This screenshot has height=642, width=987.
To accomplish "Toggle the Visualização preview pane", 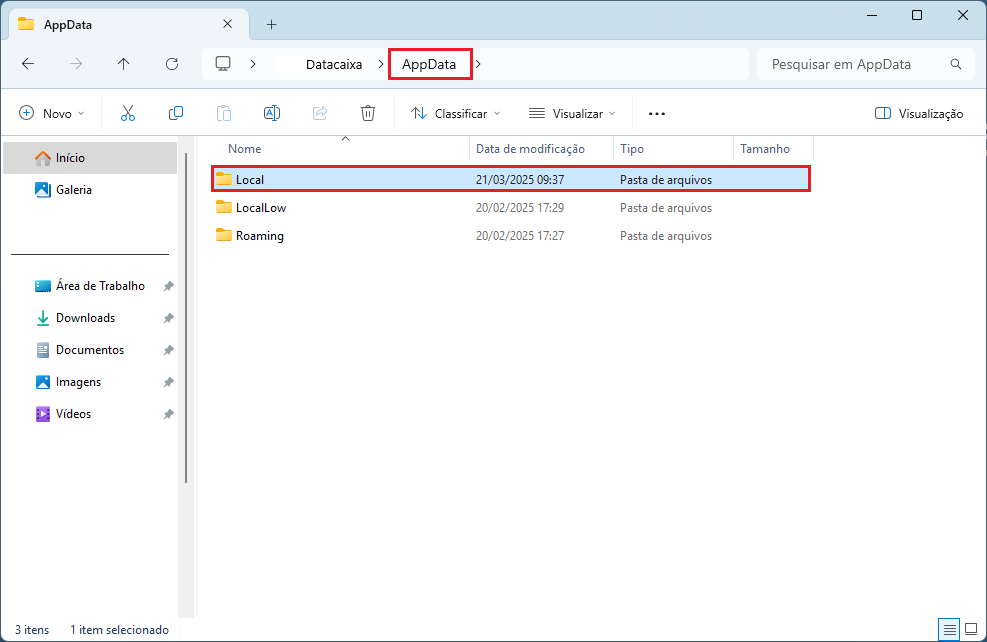I will click(918, 114).
